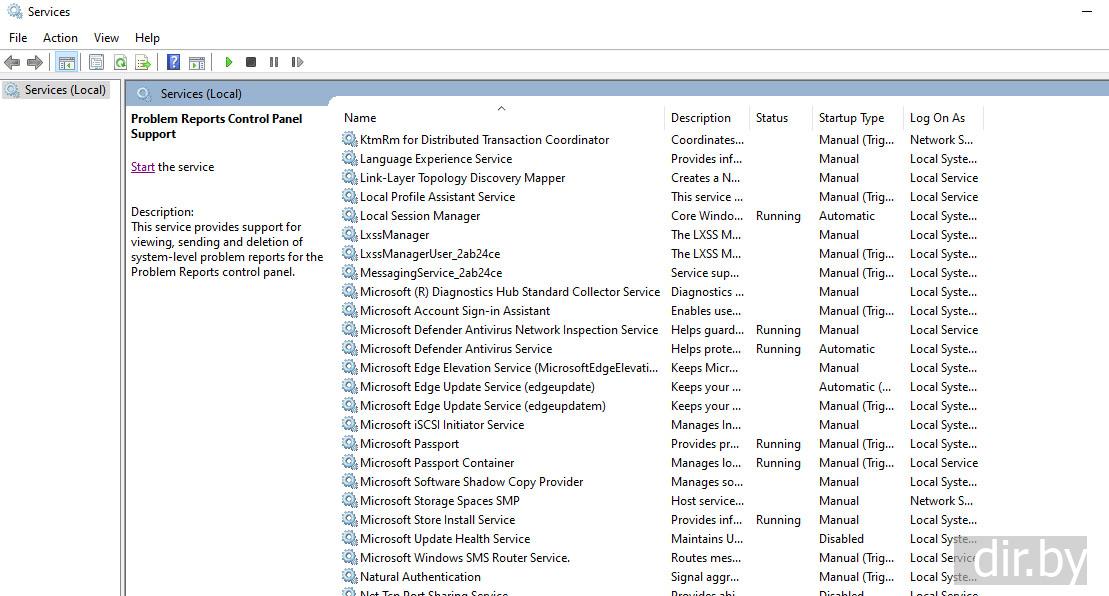Click the Start the service link

pos(142,167)
